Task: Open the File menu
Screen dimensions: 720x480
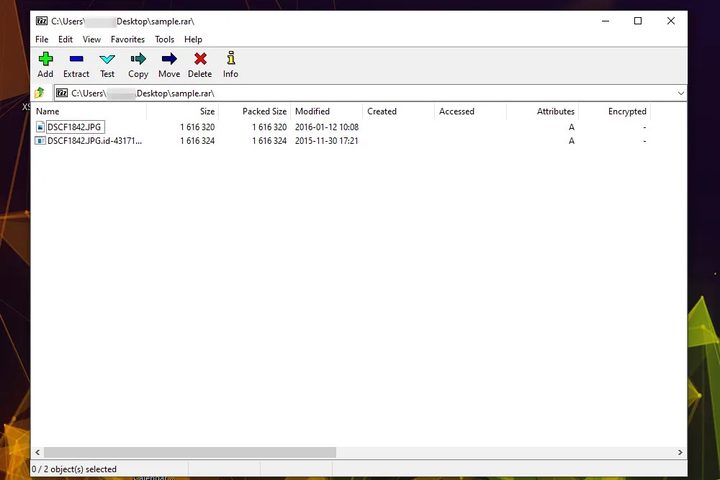Action: coord(42,39)
